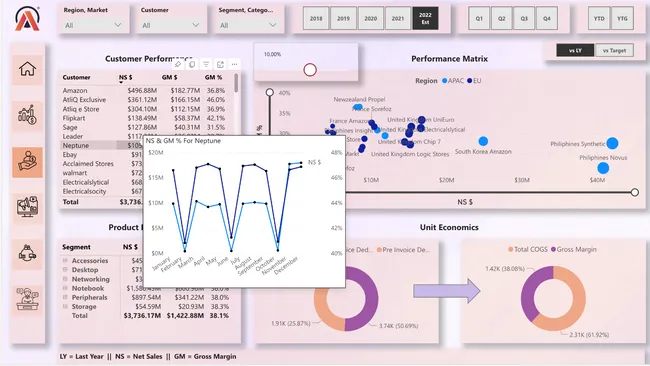Select the South Korea Amazon scatter bubble
The width and height of the screenshot is (650, 366).
483,141
